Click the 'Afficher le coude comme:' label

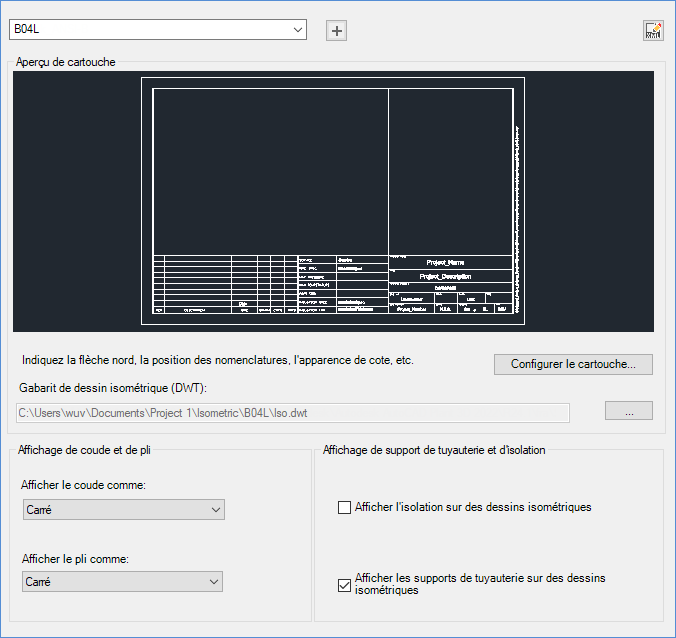(83, 485)
